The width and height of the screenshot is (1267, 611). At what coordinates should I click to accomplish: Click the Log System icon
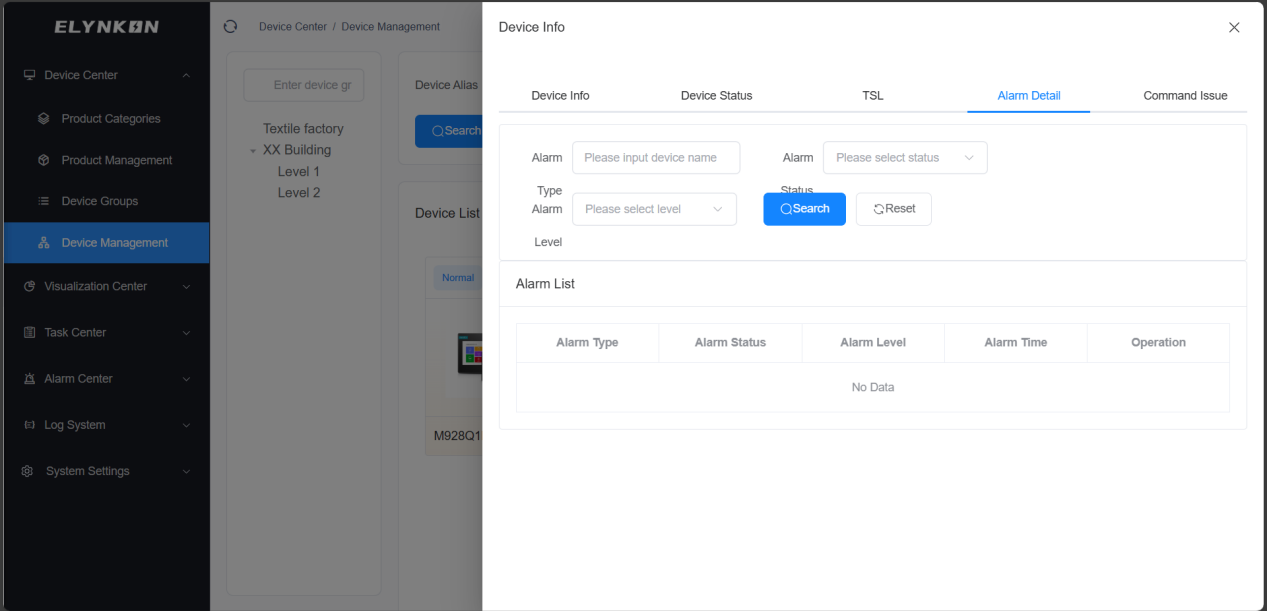(29, 425)
